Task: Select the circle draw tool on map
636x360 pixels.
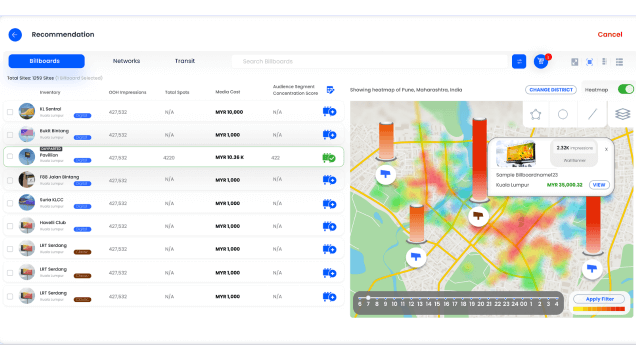Action: [563, 115]
